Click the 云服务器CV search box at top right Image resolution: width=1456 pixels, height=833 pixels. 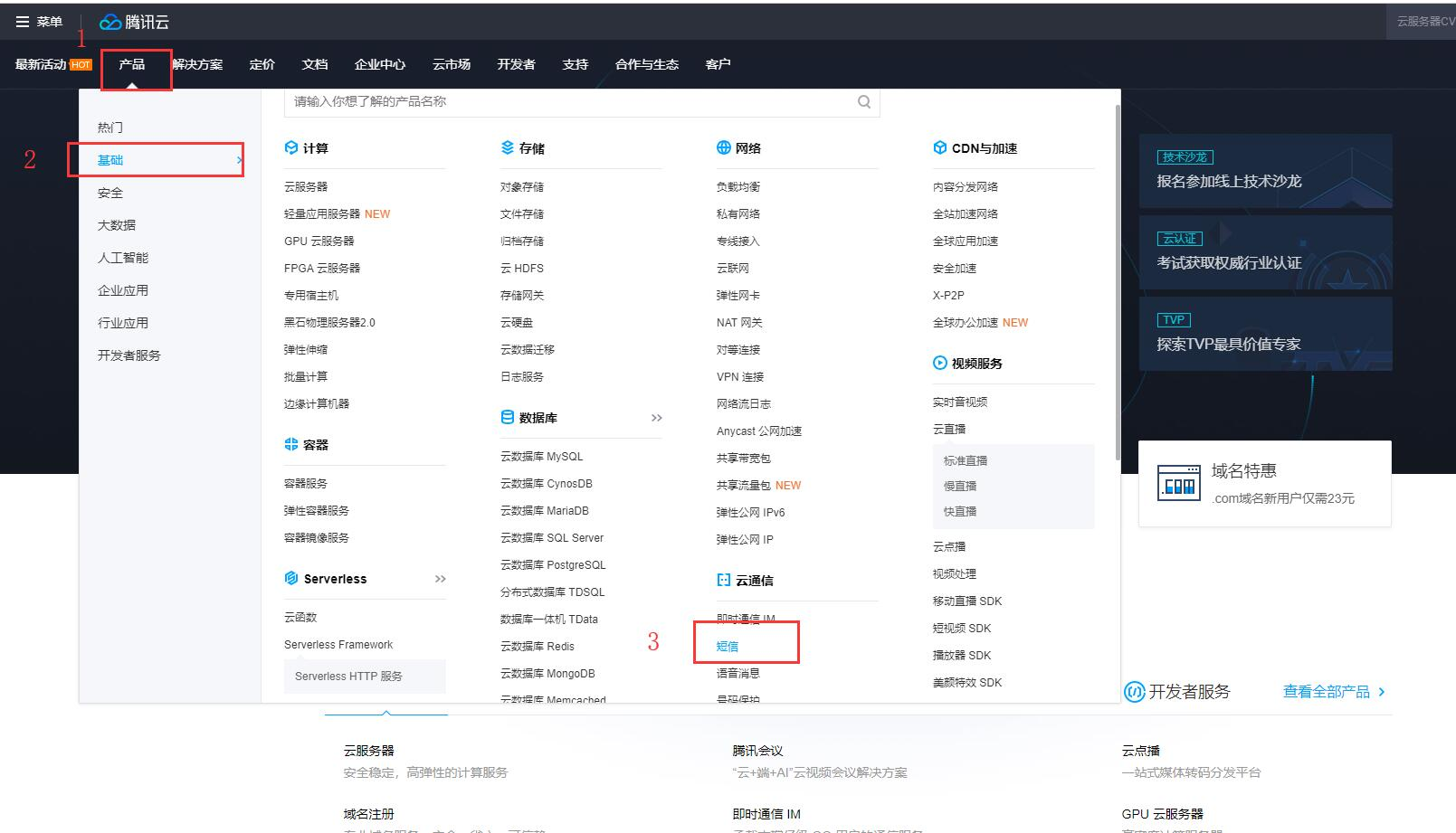coord(1421,21)
